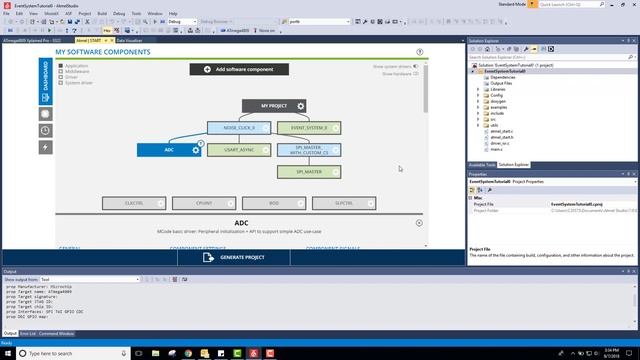Open the Debug menu

pos(119,13)
